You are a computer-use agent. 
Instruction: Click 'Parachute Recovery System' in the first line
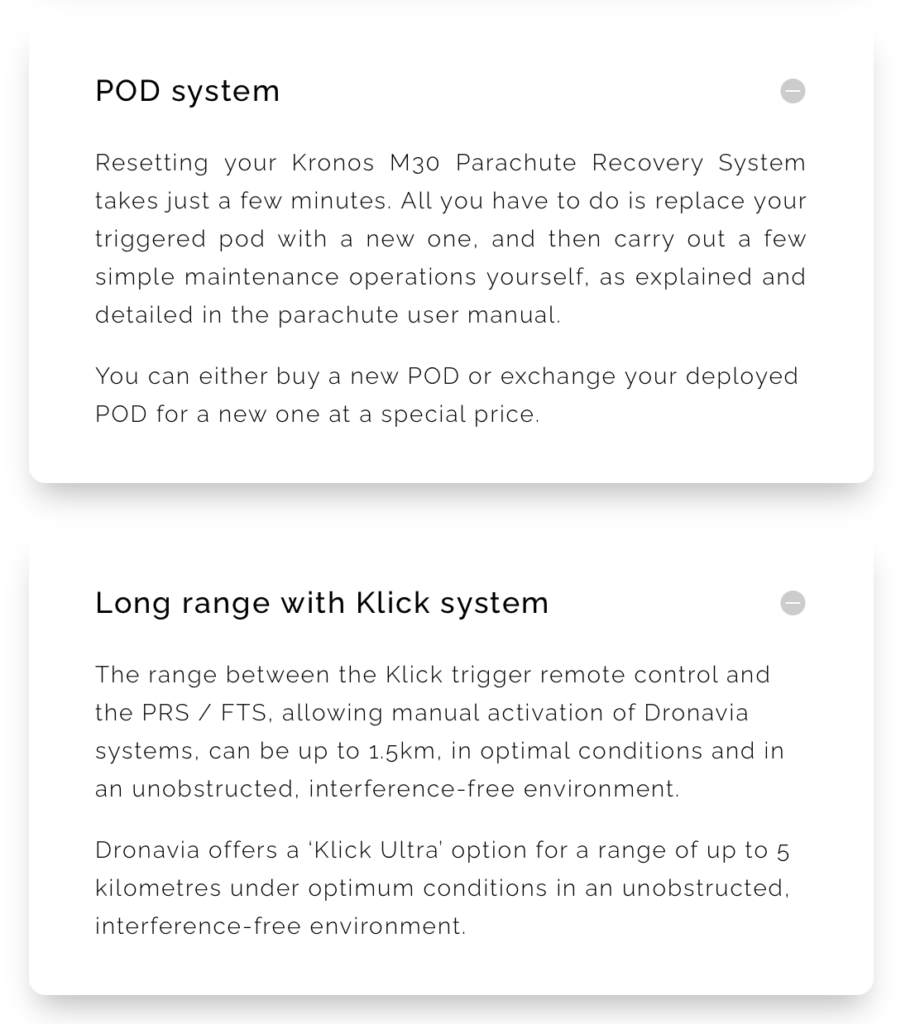630,163
